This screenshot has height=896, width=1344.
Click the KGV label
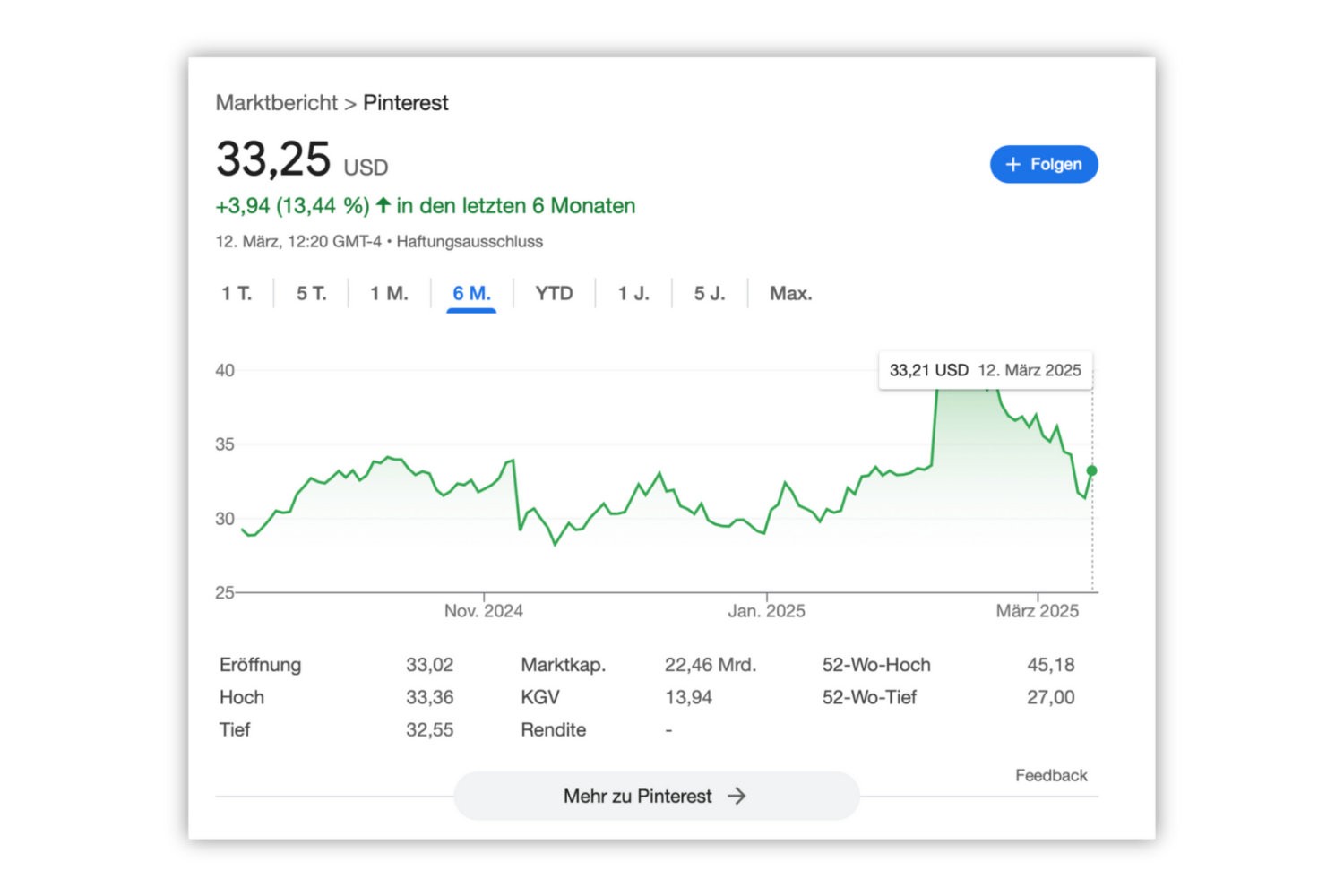pyautogui.click(x=540, y=697)
